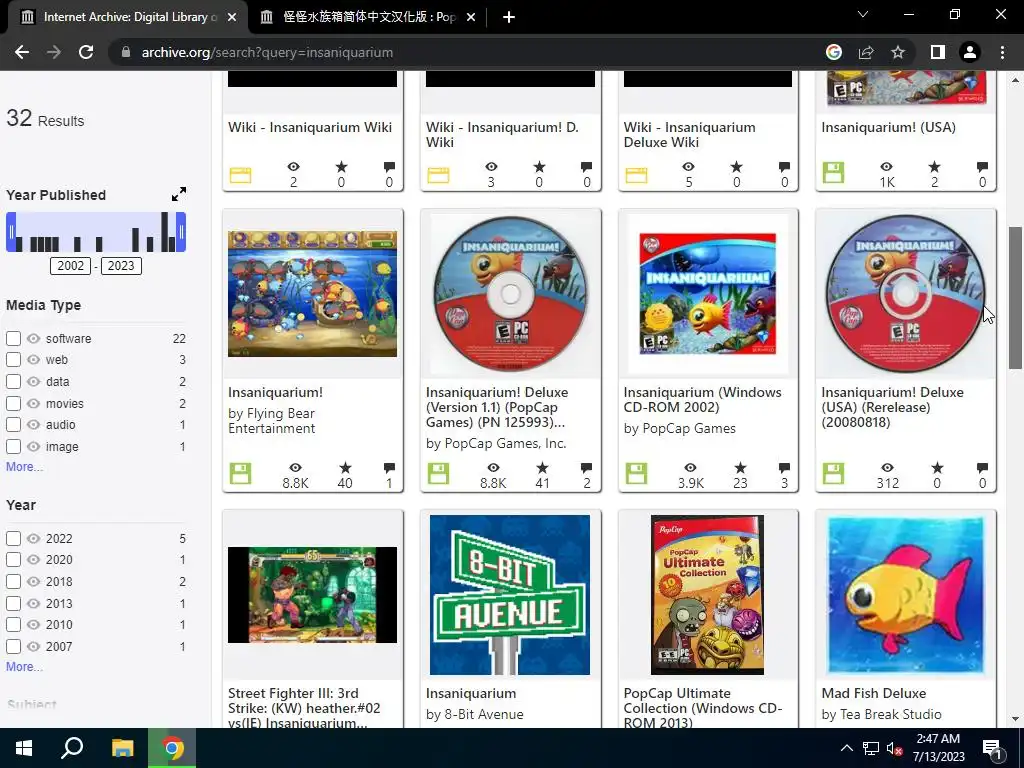Click the share page icon in address bar

click(866, 52)
